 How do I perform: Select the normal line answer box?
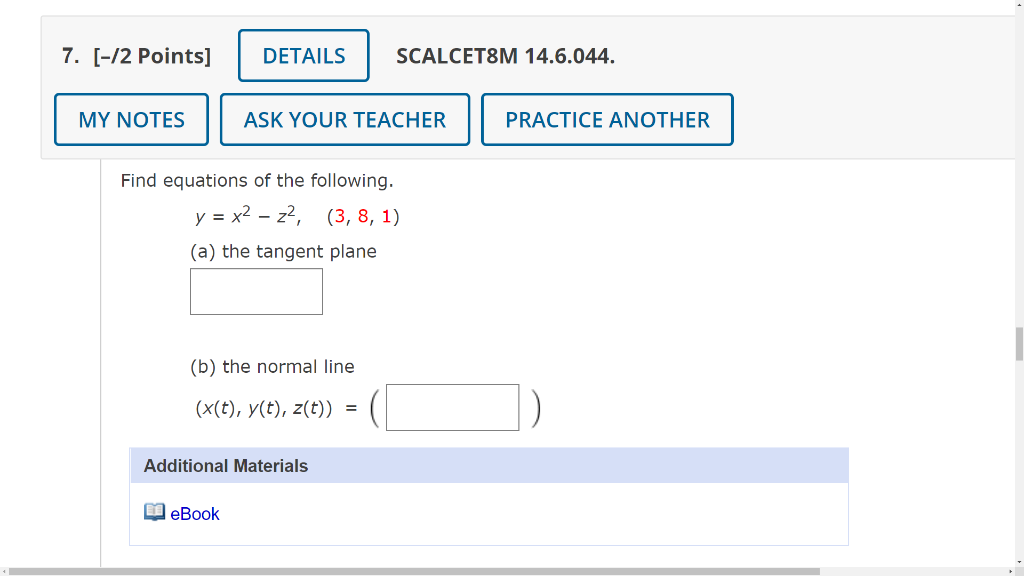(452, 407)
